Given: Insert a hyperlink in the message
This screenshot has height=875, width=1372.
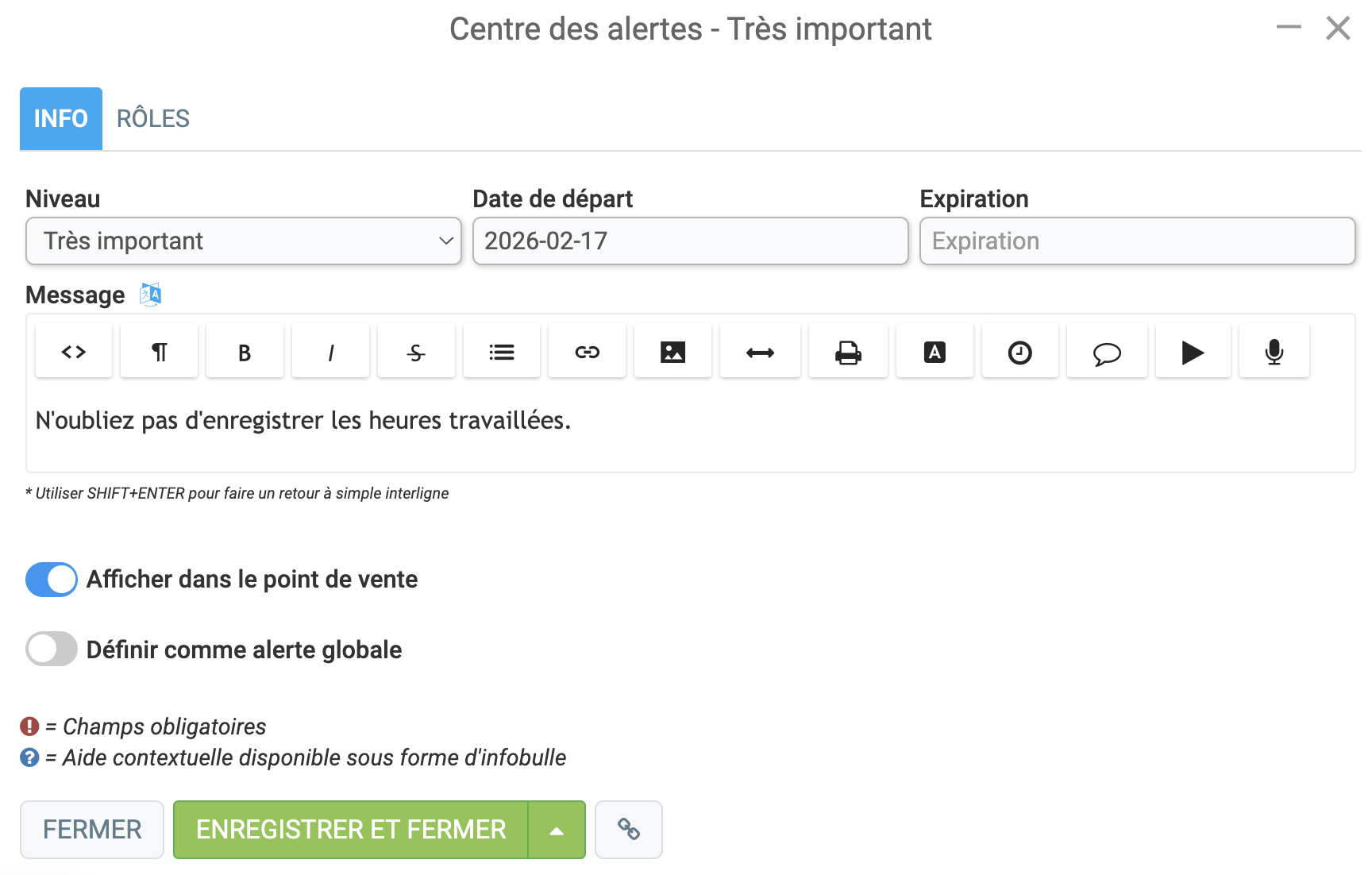Looking at the screenshot, I should click(587, 352).
